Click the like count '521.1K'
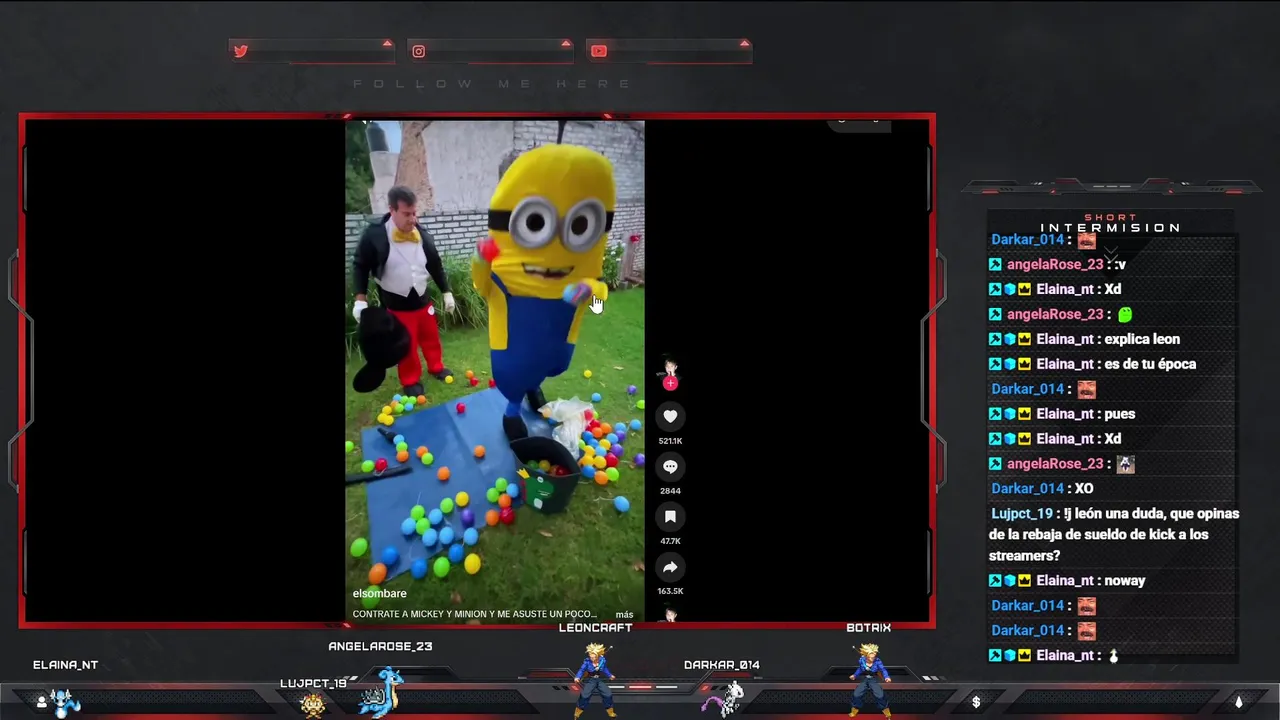This screenshot has height=720, width=1280. (x=670, y=441)
